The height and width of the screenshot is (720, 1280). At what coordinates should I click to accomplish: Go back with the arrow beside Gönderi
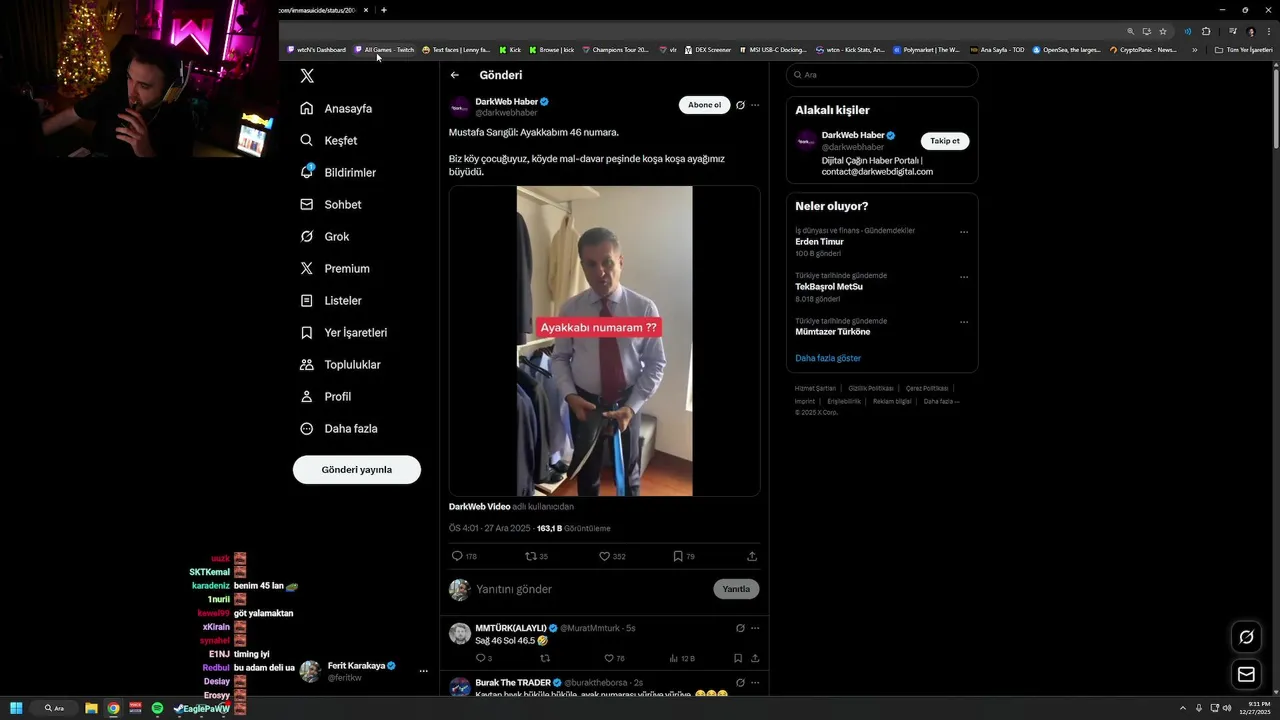tap(455, 75)
